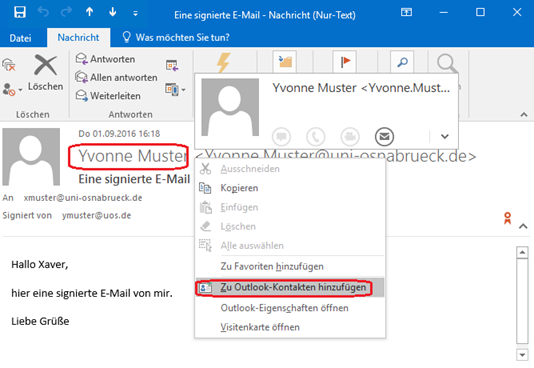Select Ausschneiden in the context menu

coord(290,169)
